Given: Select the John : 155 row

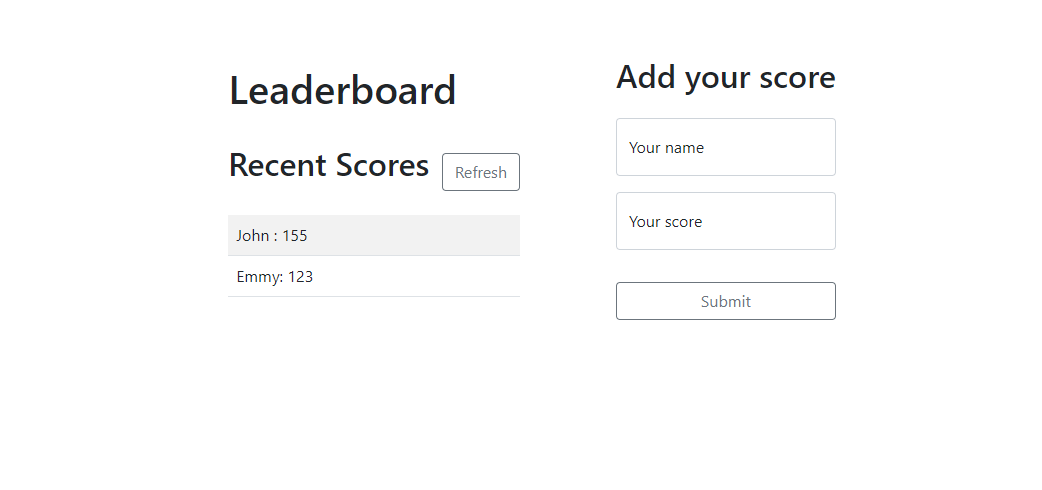Looking at the screenshot, I should (x=373, y=235).
